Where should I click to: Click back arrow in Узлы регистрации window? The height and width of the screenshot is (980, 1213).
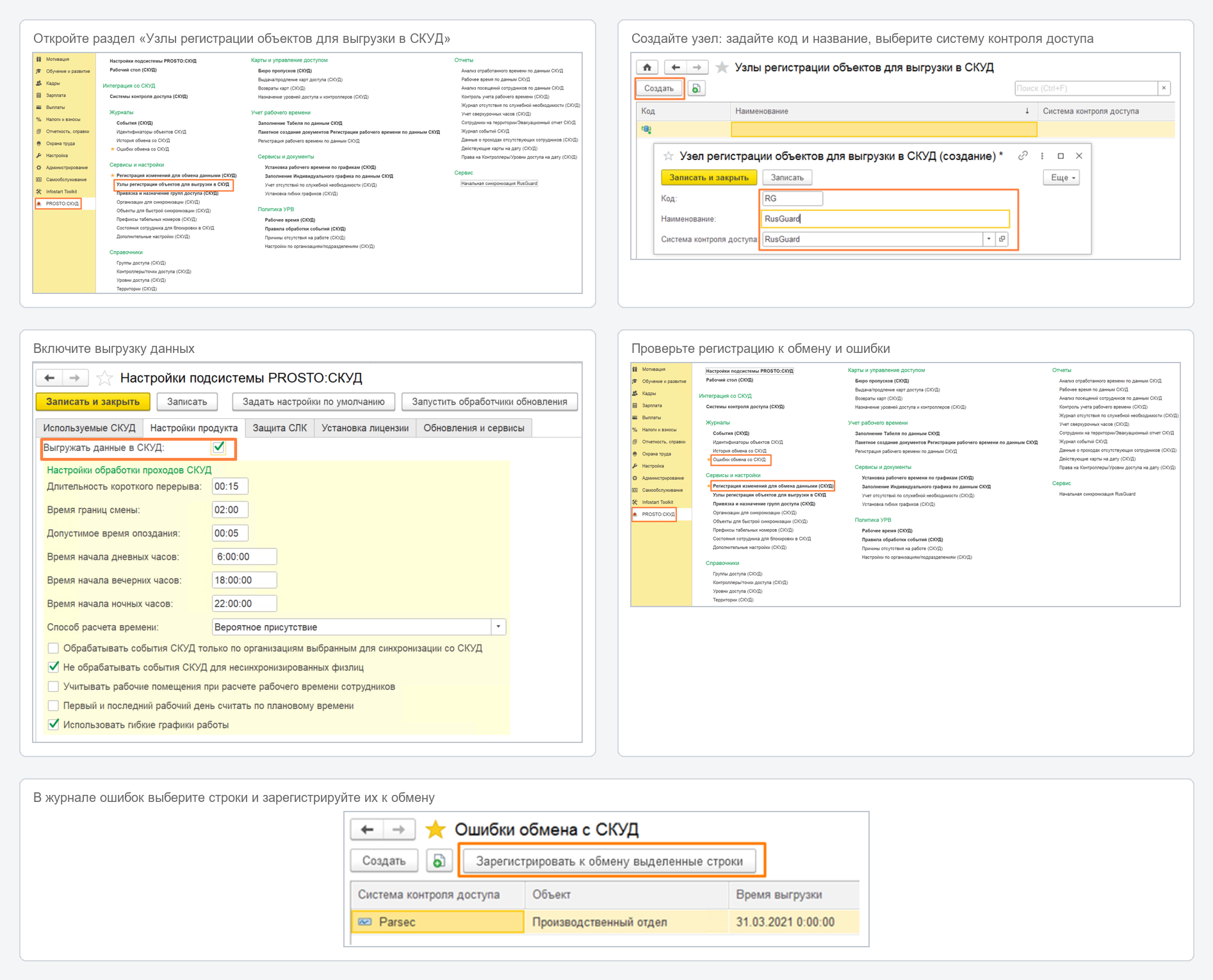click(675, 67)
